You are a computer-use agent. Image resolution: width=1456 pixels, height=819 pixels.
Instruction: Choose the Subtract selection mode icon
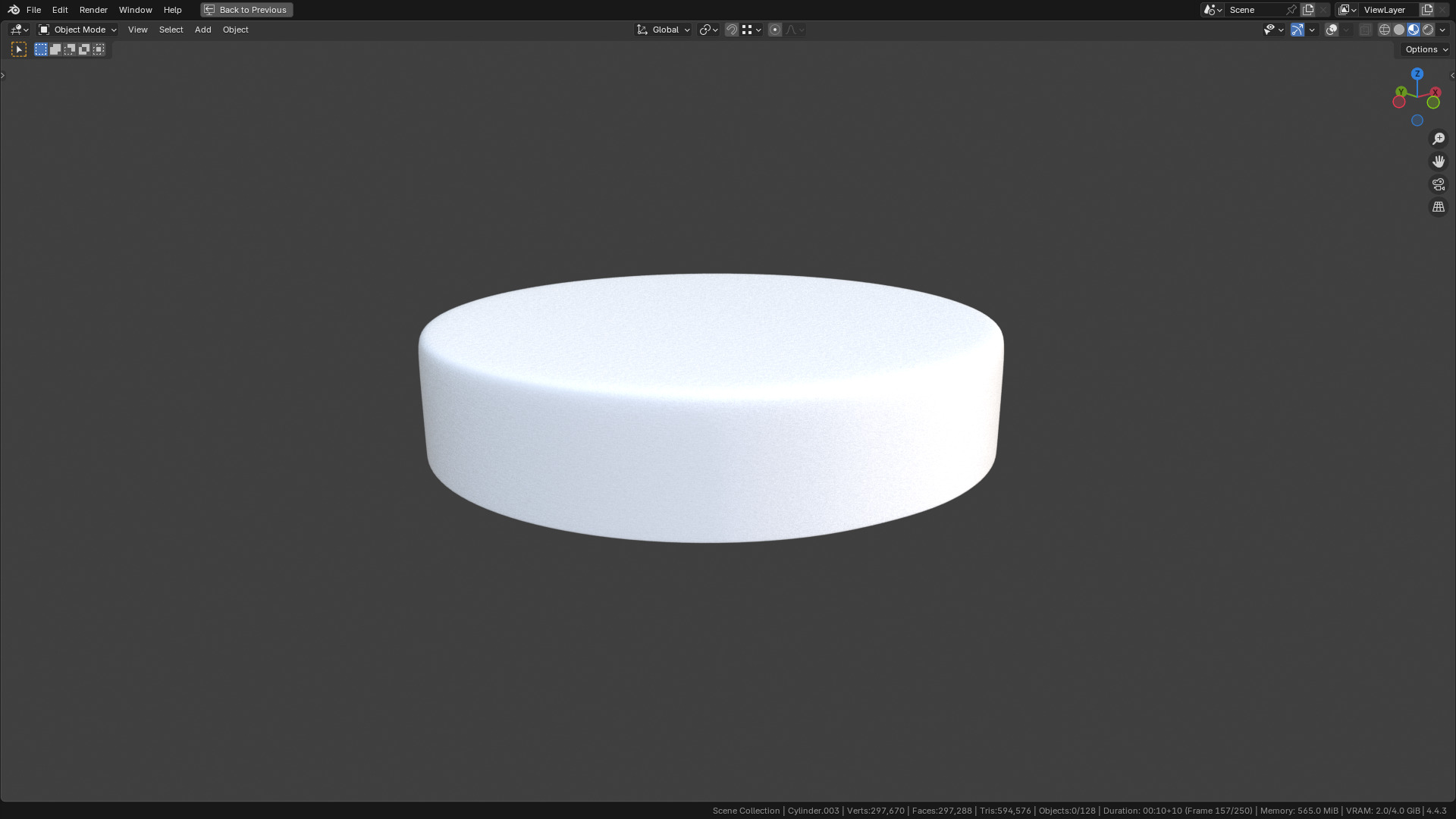pyautogui.click(x=70, y=49)
